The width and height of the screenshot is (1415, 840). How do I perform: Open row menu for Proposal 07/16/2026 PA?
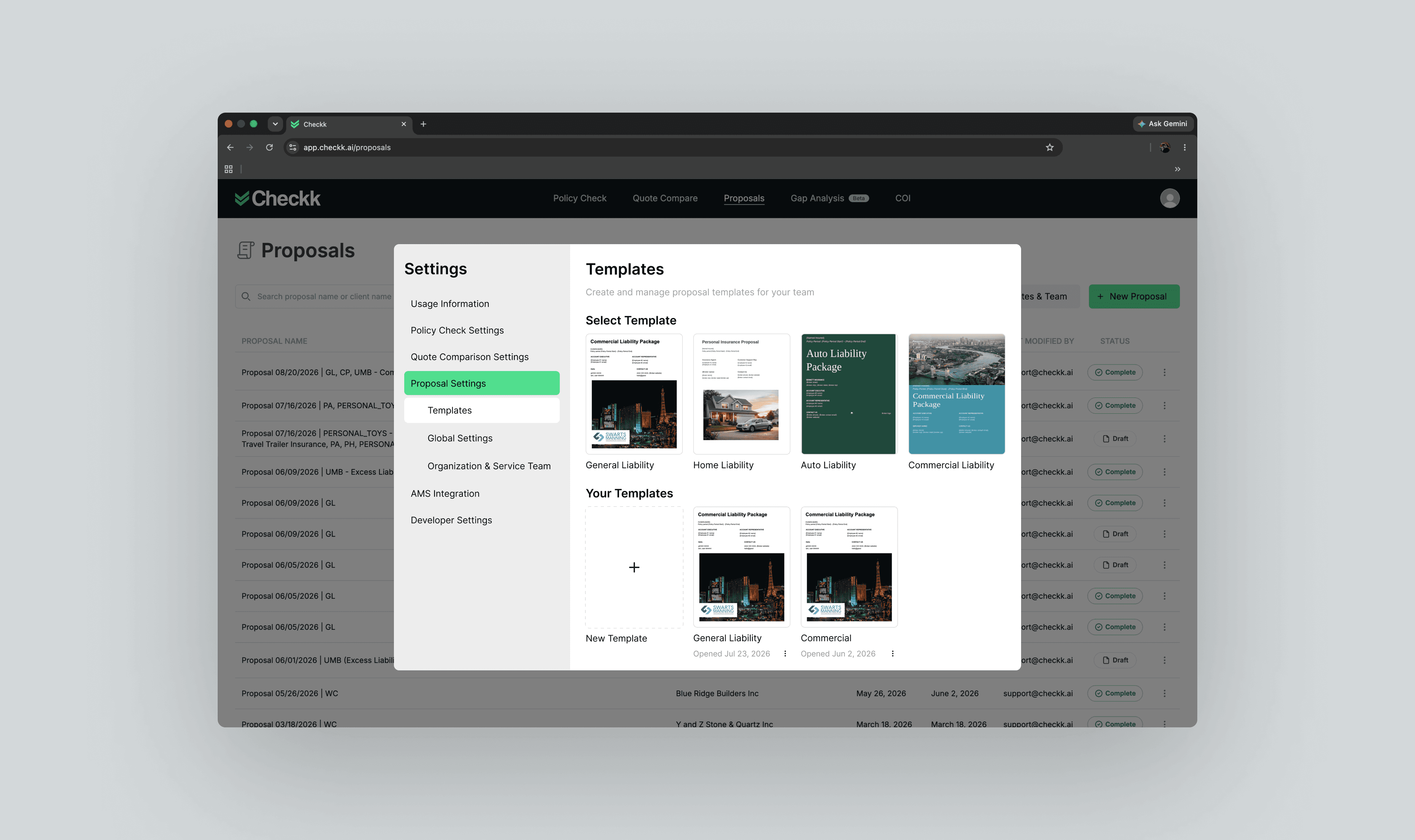point(1164,406)
